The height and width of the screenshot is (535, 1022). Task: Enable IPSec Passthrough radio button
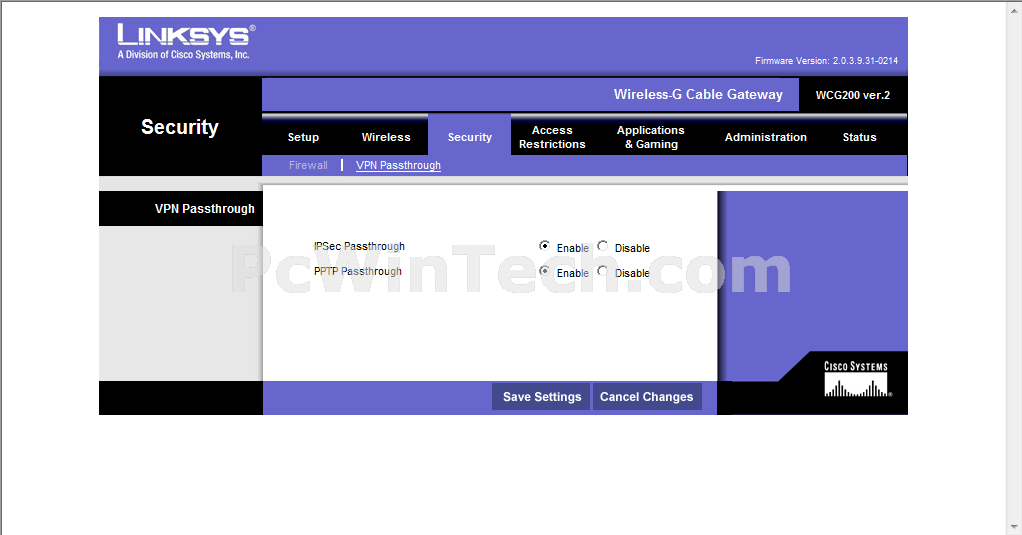point(544,246)
